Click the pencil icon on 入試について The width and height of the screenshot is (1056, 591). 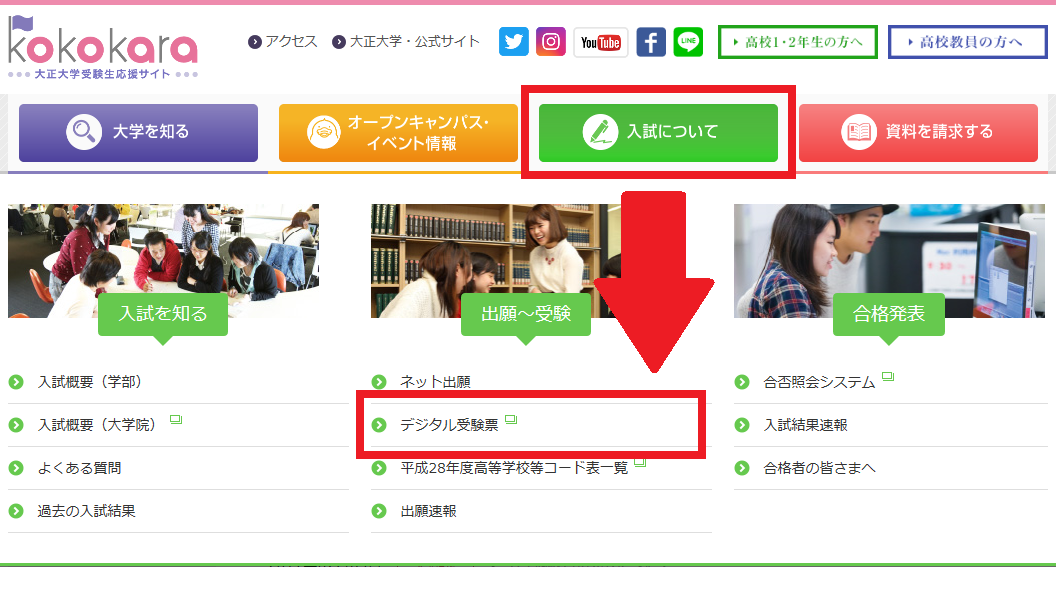click(598, 132)
